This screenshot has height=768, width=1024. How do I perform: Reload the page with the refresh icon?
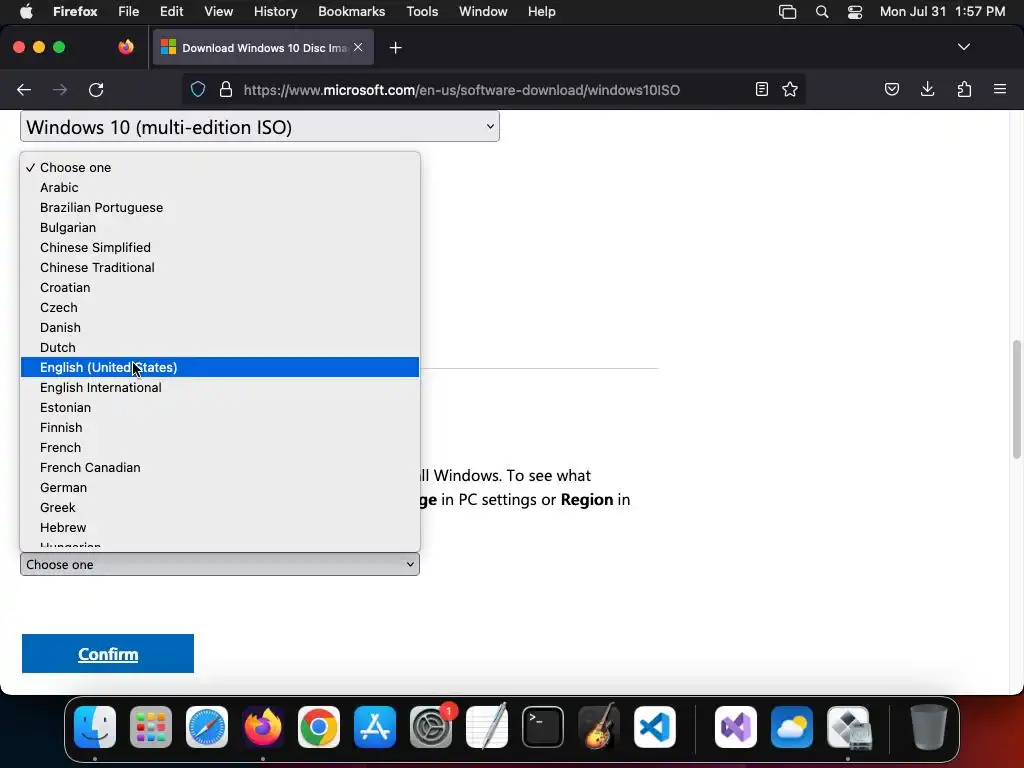[x=96, y=89]
